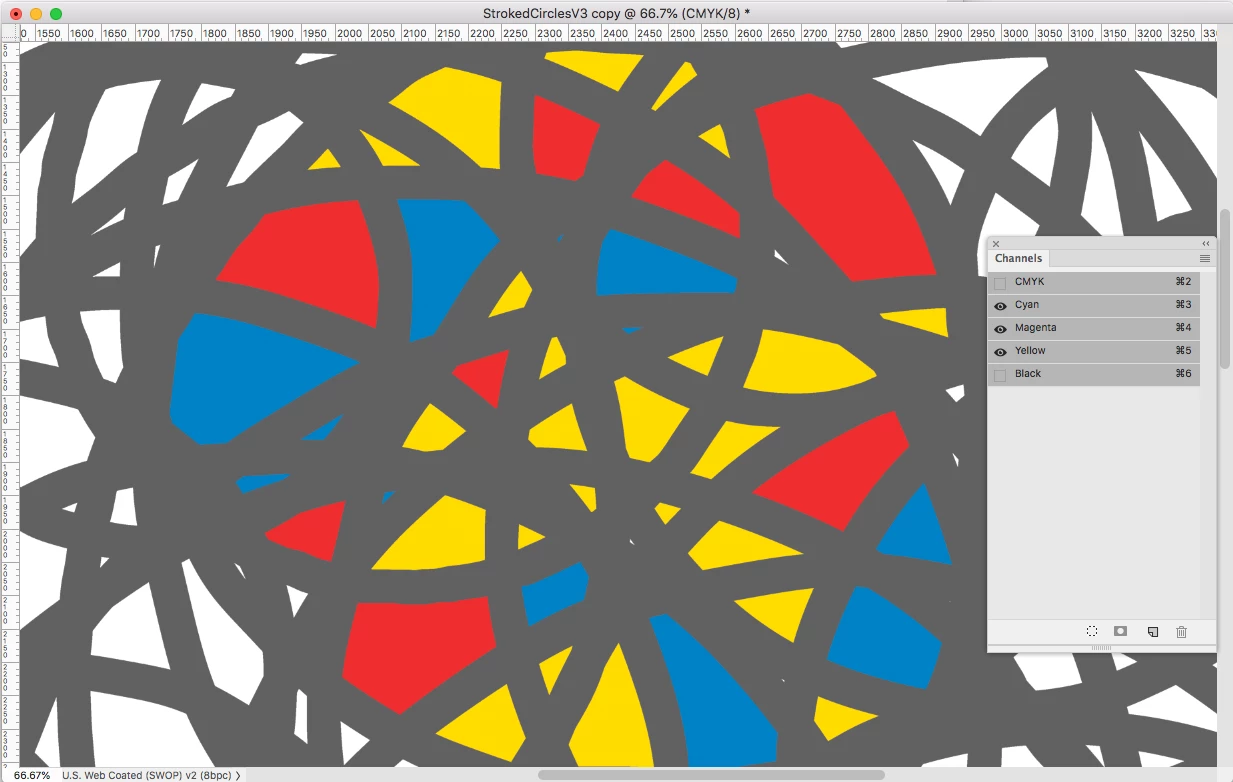Zoom the document window green button

click(56, 13)
